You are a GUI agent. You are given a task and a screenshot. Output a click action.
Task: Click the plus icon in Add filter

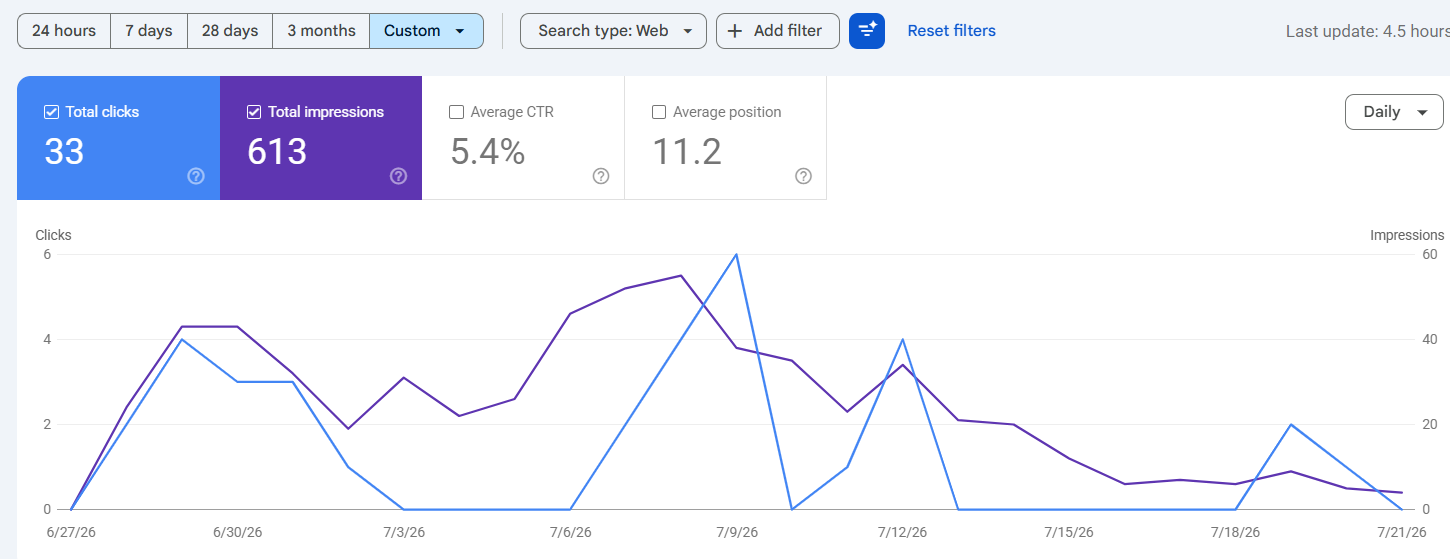pos(735,31)
